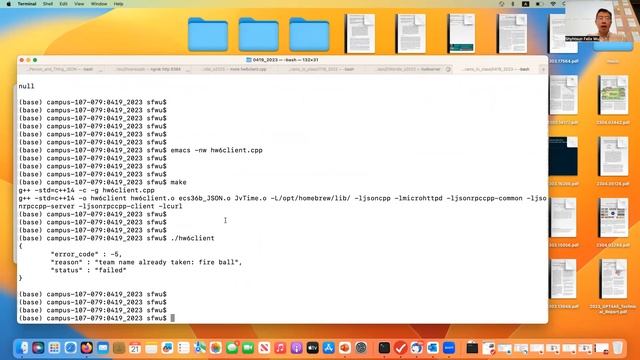
Task: Open Finder from the Dock
Action: 22,348
